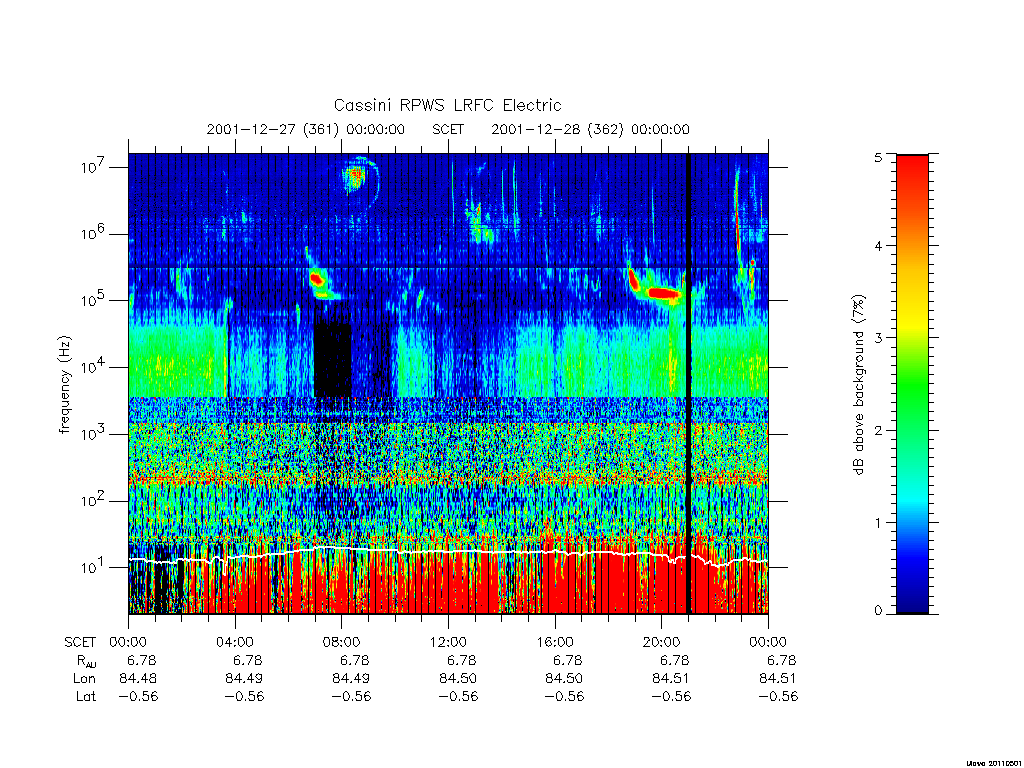This screenshot has height=768, width=1024.
Task: Click the 16:00 time tick label
Action: click(555, 642)
